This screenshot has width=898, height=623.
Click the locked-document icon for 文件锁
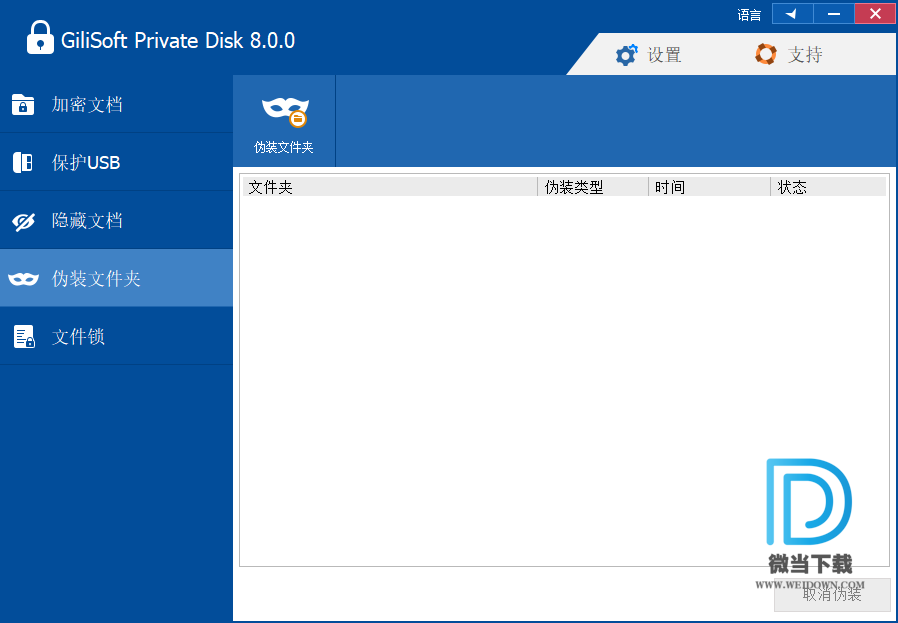[24, 337]
